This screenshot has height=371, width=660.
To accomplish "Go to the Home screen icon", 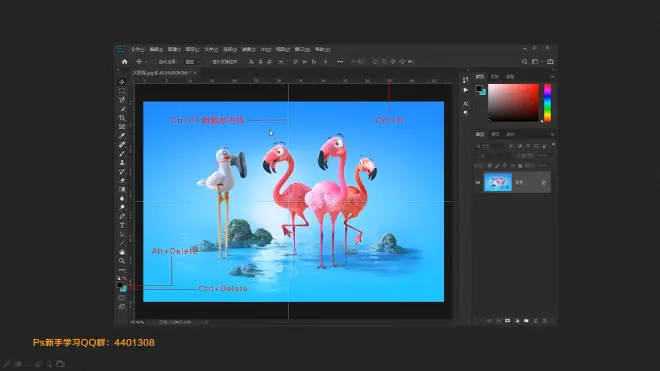I will (125, 61).
